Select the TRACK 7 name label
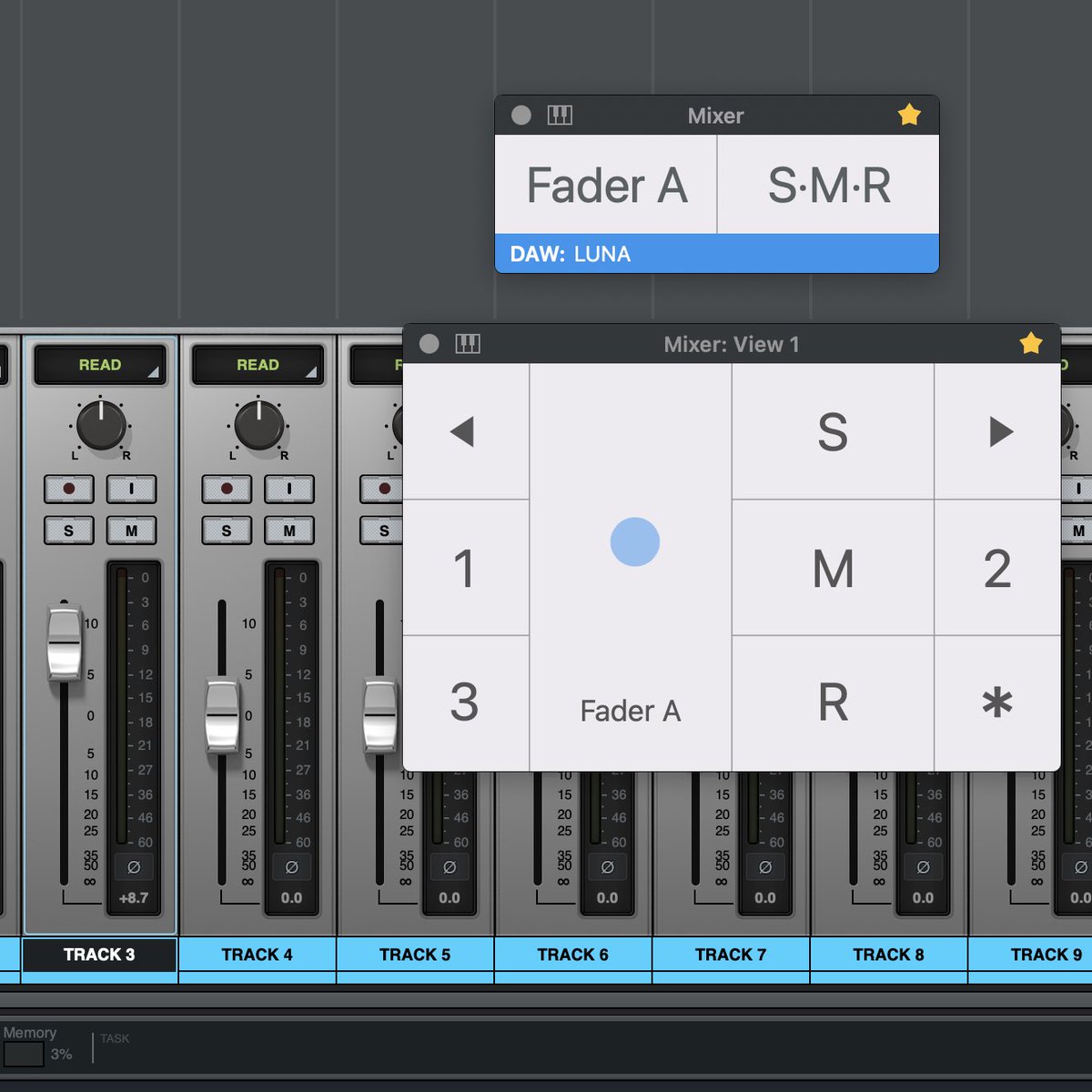This screenshot has height=1092, width=1092. click(731, 955)
